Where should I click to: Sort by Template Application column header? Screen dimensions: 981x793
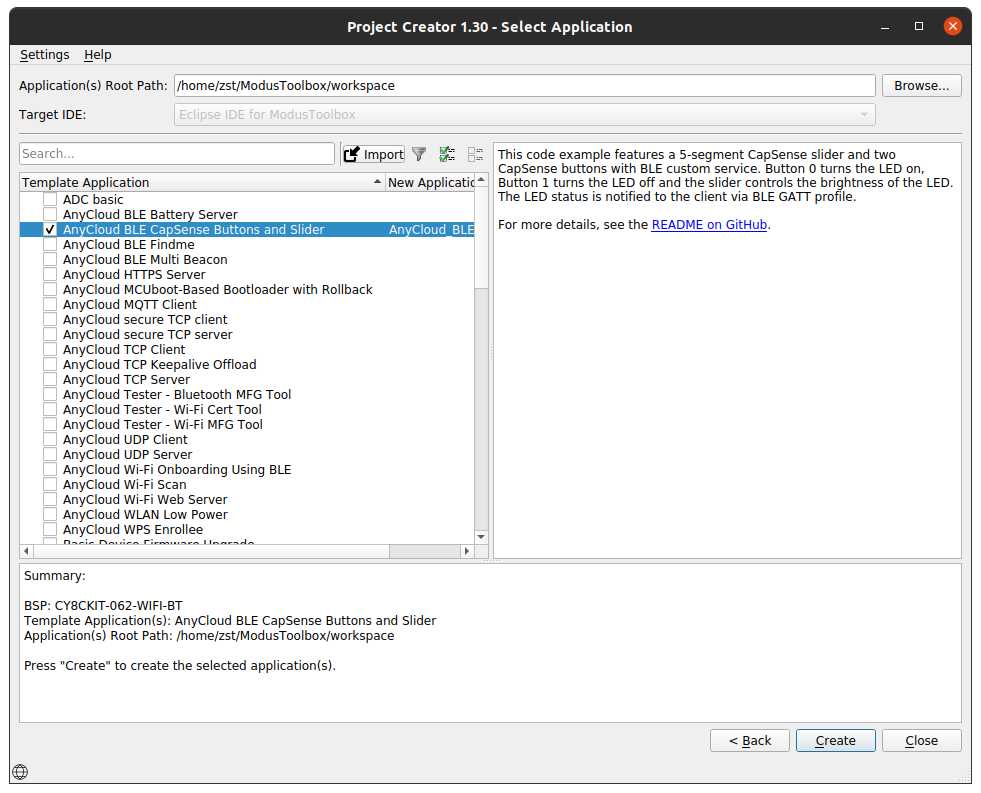point(202,183)
